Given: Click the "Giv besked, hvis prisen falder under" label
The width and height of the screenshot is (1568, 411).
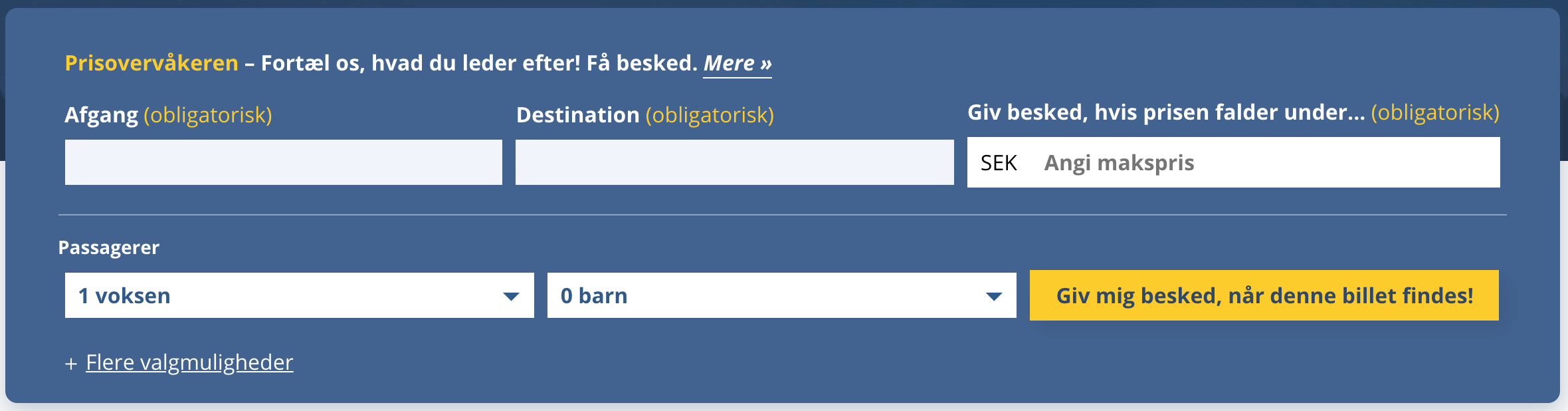Looking at the screenshot, I should pyautogui.click(x=1165, y=112).
